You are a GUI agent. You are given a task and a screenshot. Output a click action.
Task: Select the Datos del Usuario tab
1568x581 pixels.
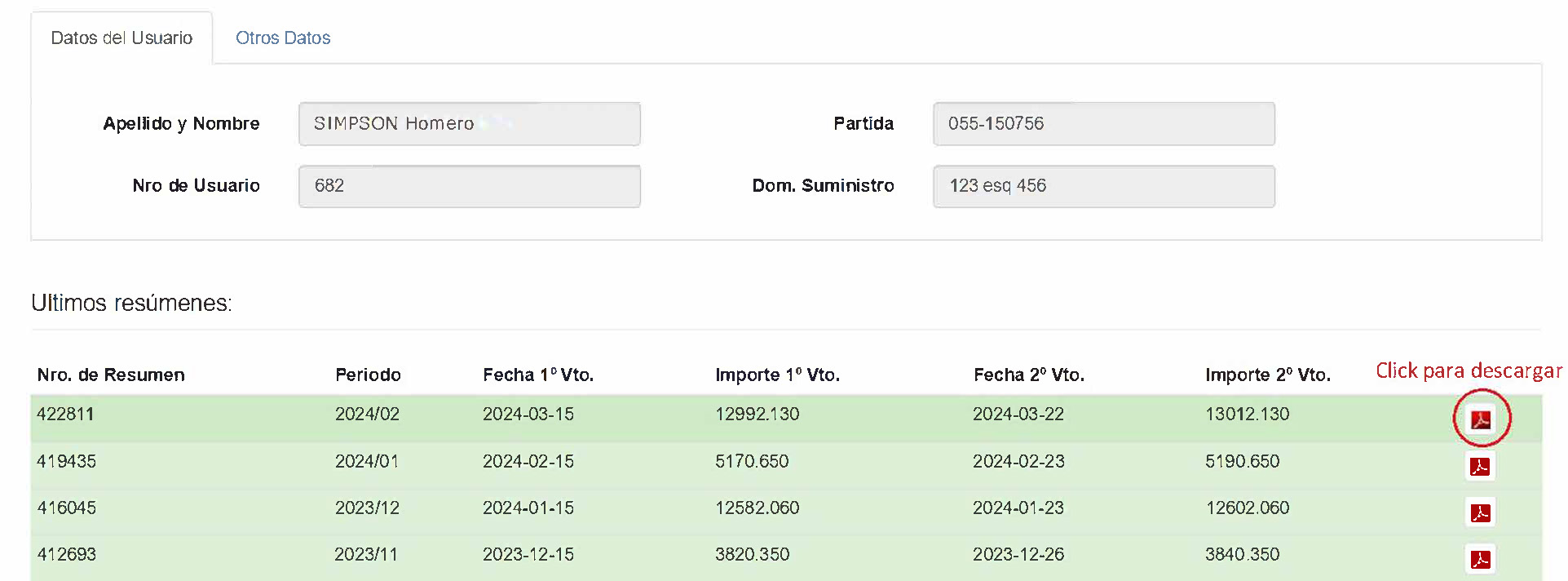(121, 38)
